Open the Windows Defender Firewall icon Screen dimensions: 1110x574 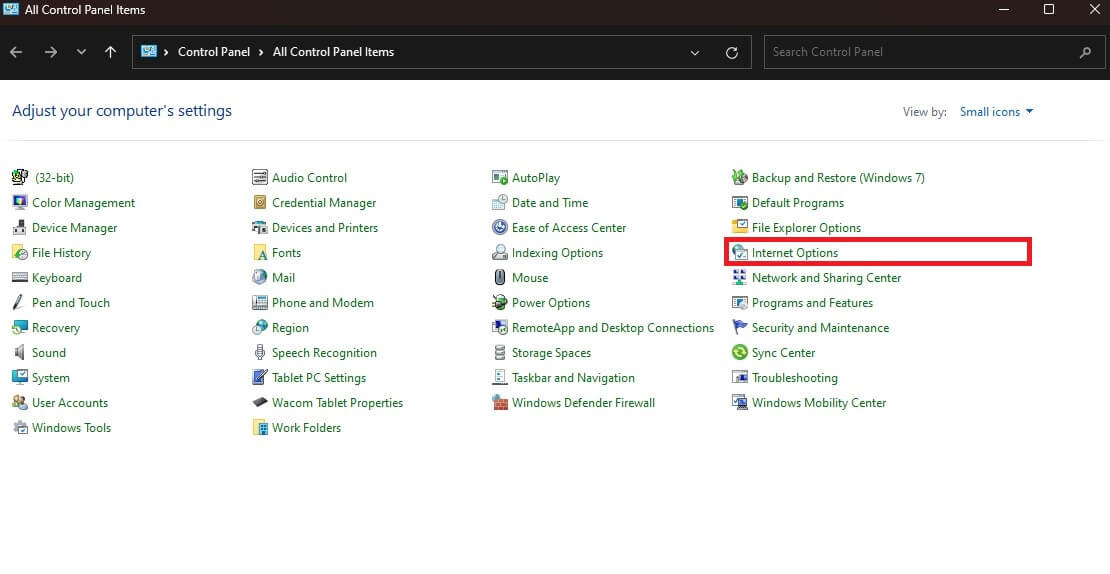[500, 403]
